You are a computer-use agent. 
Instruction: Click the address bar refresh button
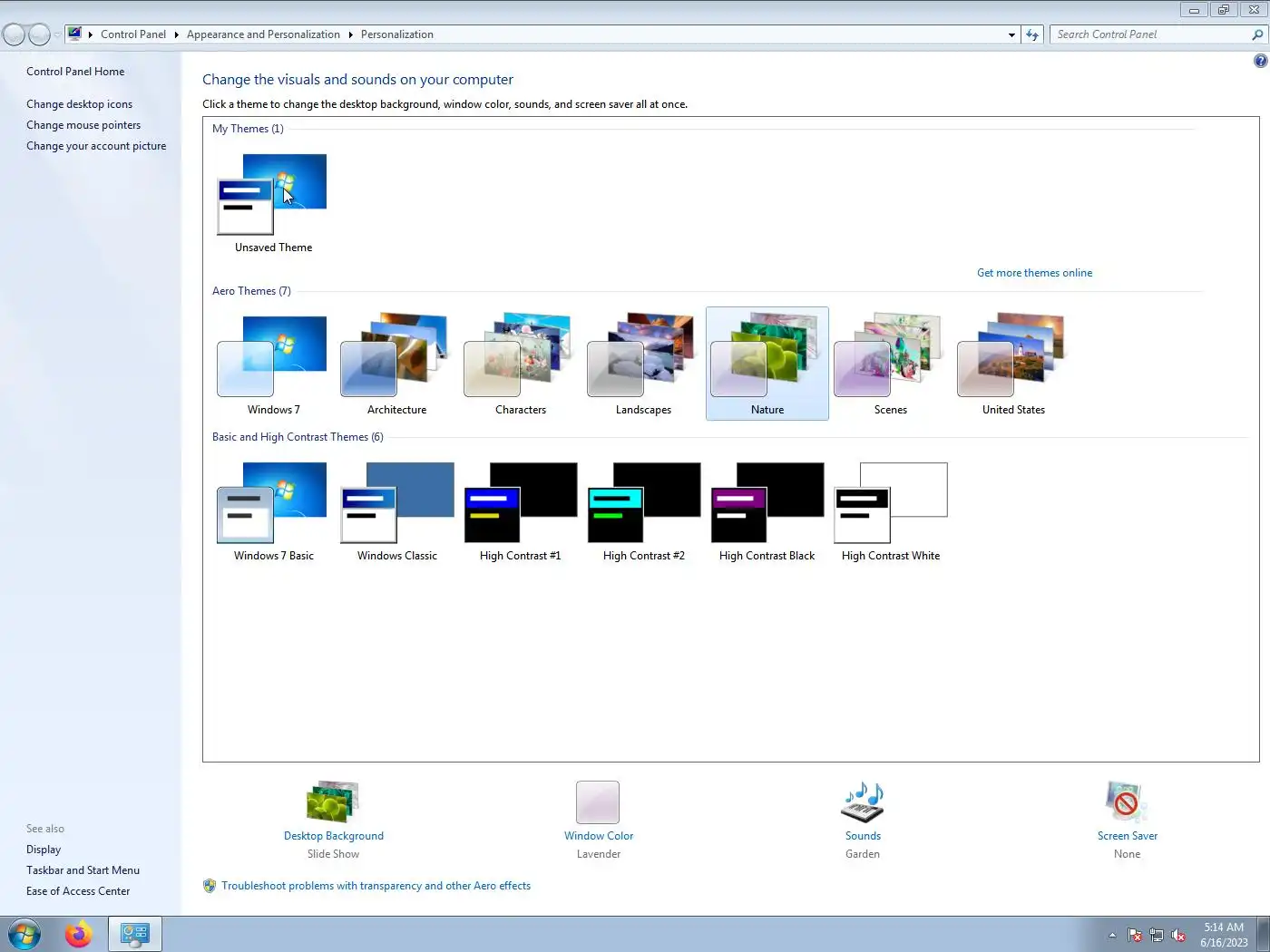pyautogui.click(x=1031, y=34)
